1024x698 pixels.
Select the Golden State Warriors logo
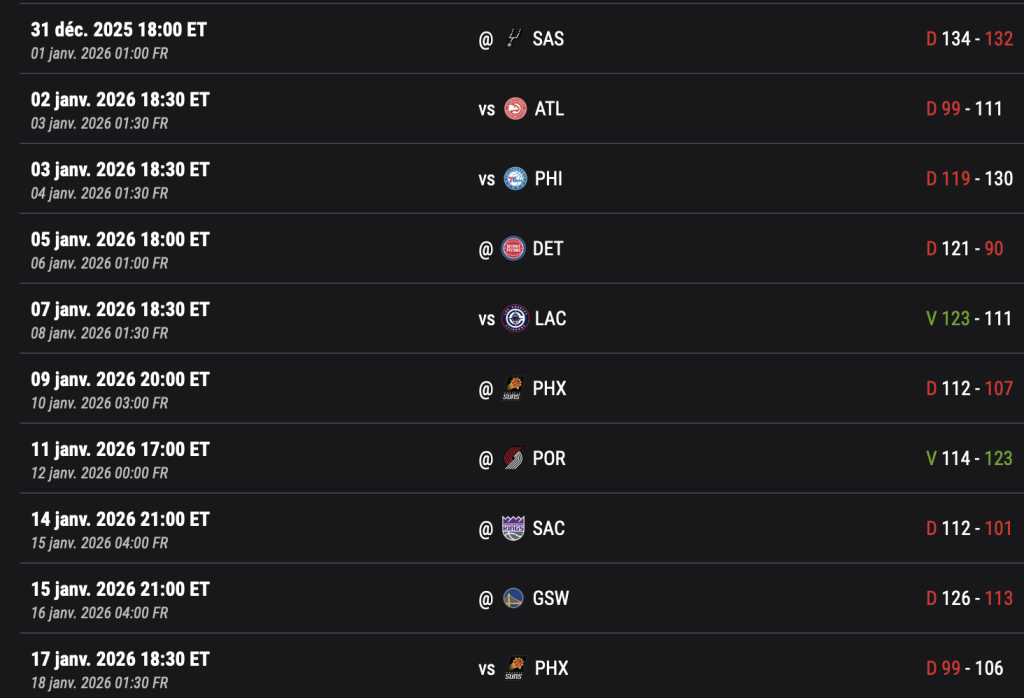pos(513,598)
